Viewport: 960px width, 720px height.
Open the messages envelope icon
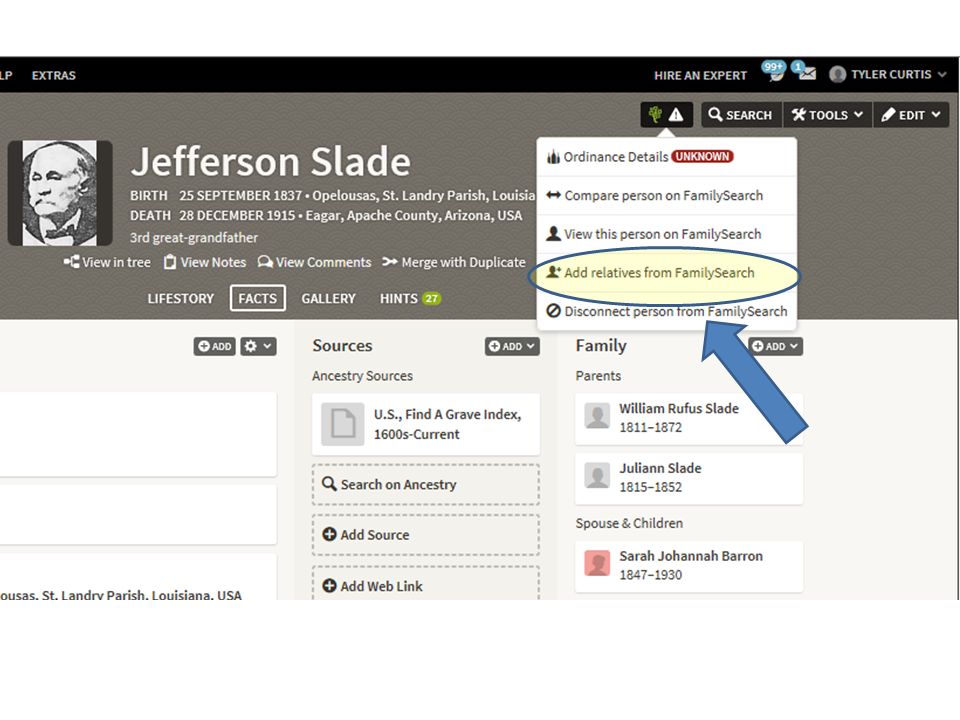point(805,72)
